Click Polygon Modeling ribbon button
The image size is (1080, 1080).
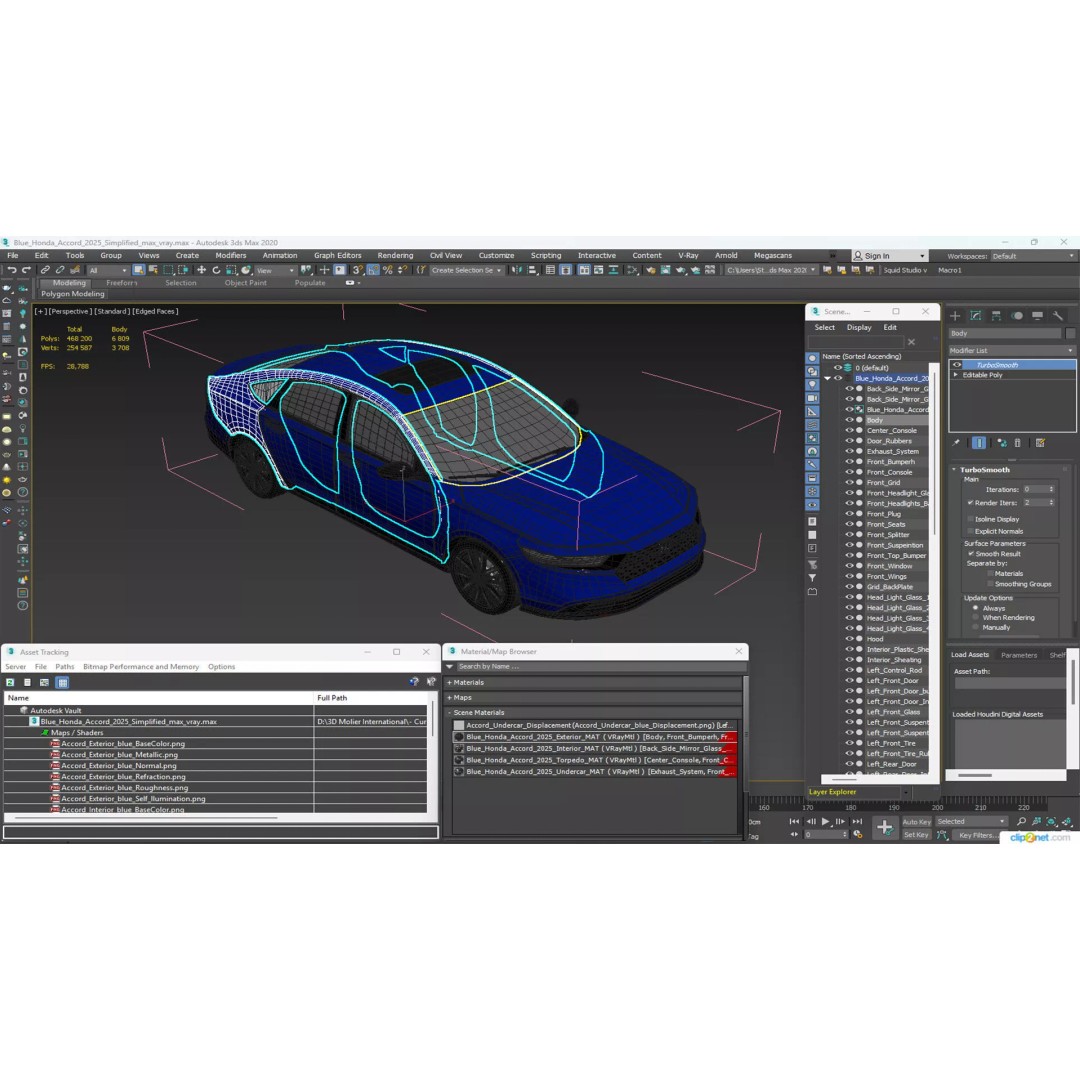pos(72,294)
